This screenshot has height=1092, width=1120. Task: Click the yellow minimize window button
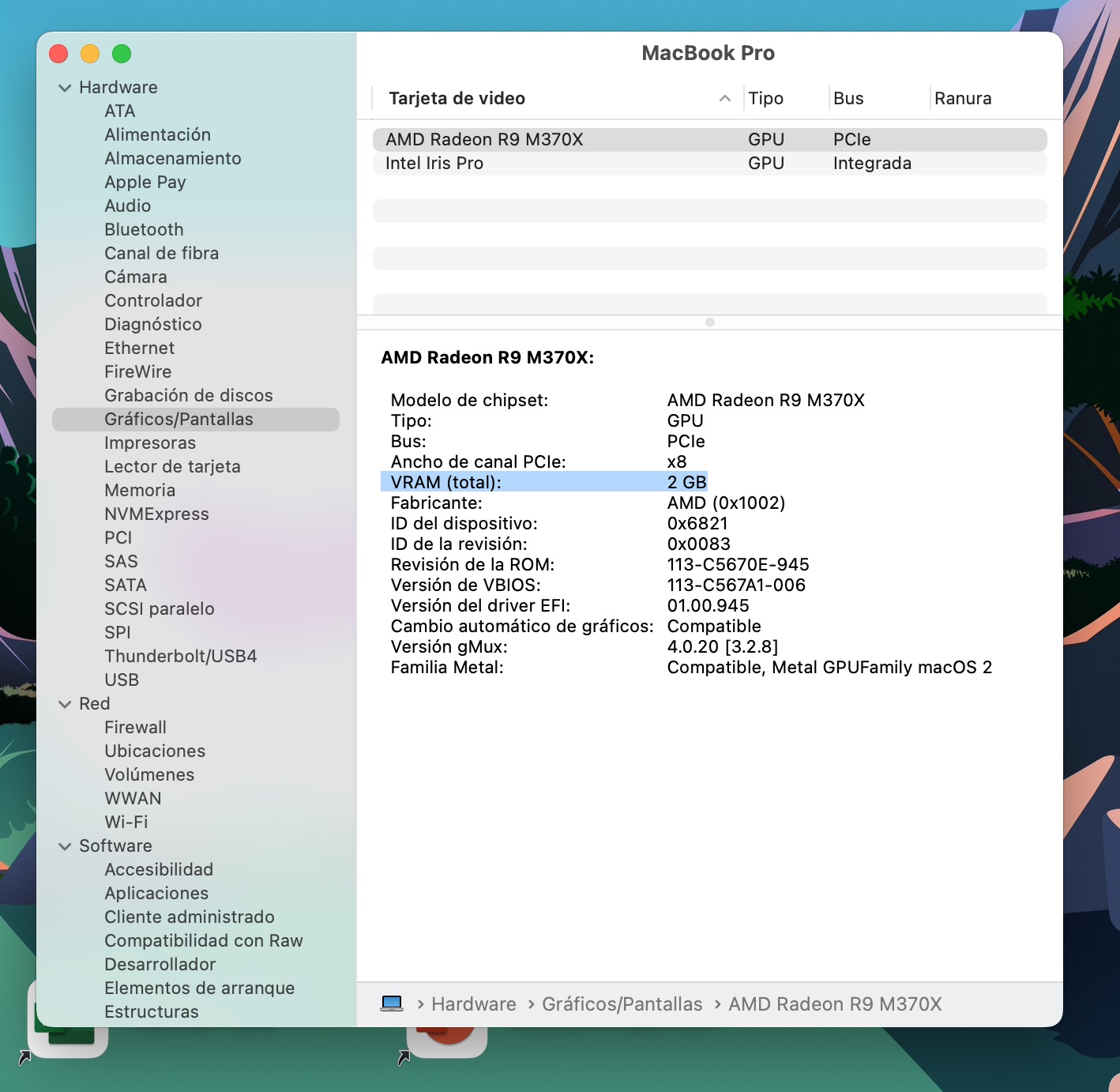pos(90,54)
